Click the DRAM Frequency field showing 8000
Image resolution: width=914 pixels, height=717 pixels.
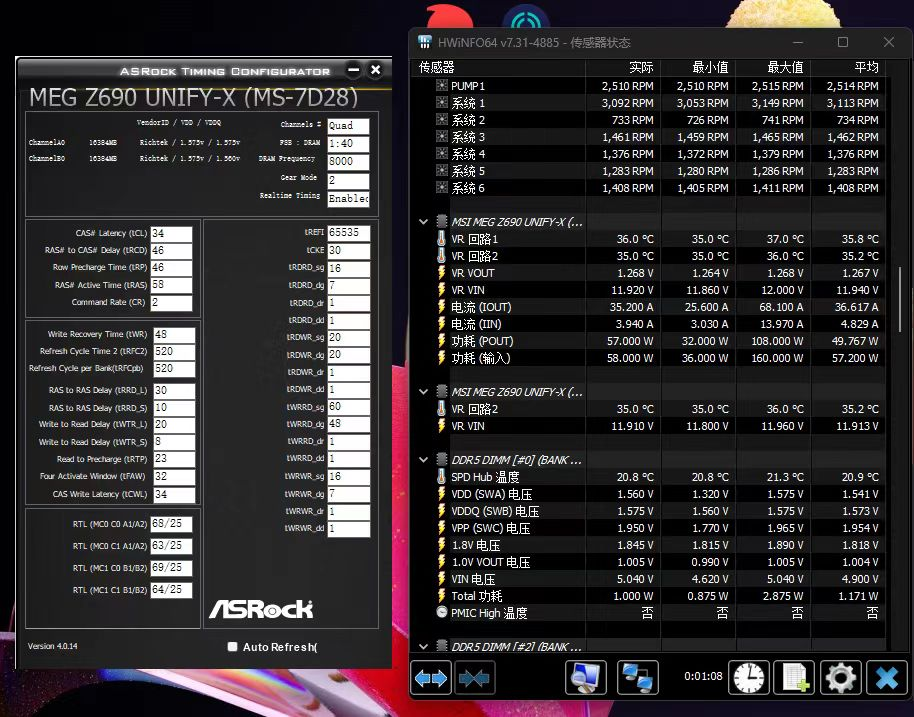(x=349, y=161)
